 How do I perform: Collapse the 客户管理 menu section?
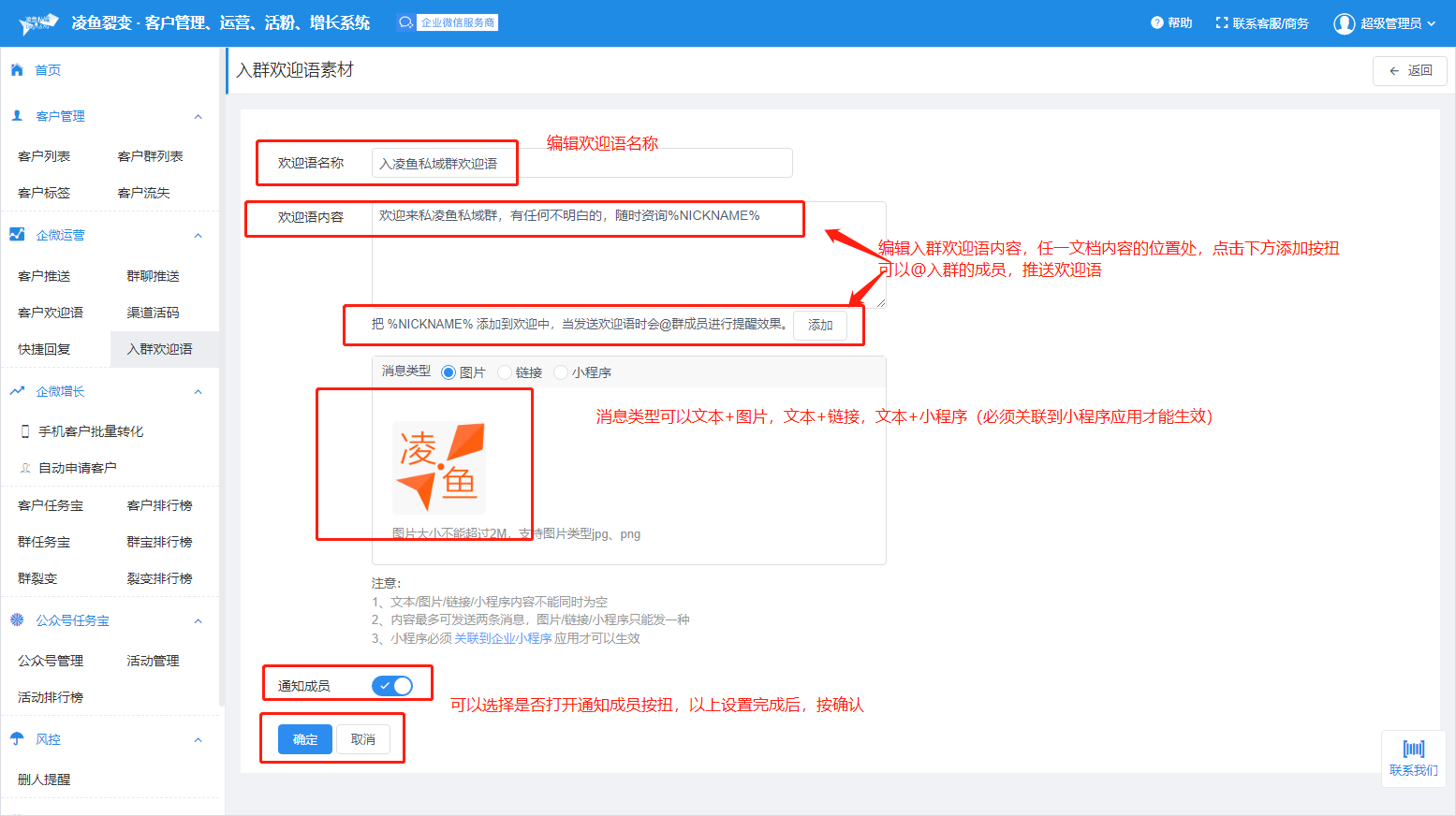coord(198,117)
